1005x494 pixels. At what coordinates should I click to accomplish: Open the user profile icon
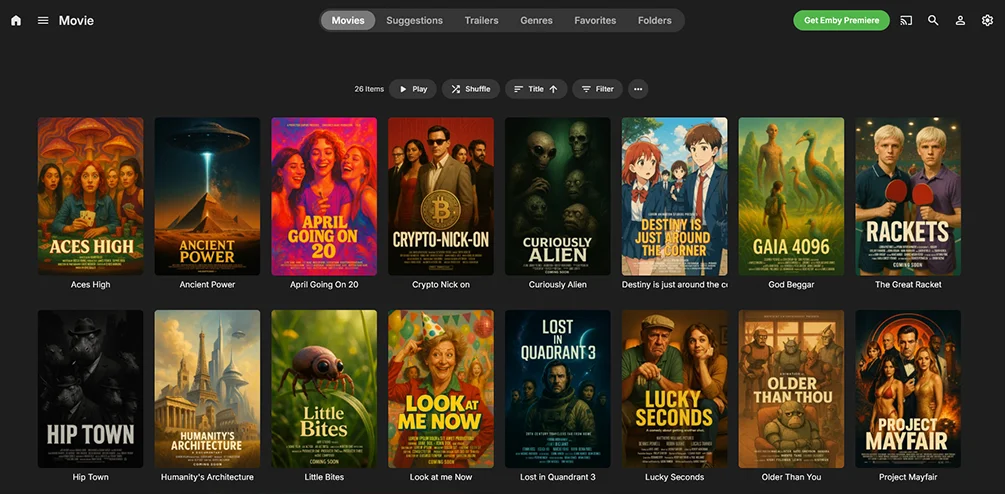(960, 20)
